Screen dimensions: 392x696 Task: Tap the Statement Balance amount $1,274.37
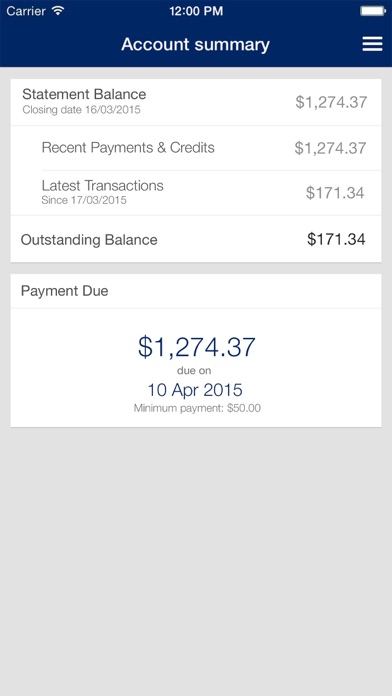331,102
